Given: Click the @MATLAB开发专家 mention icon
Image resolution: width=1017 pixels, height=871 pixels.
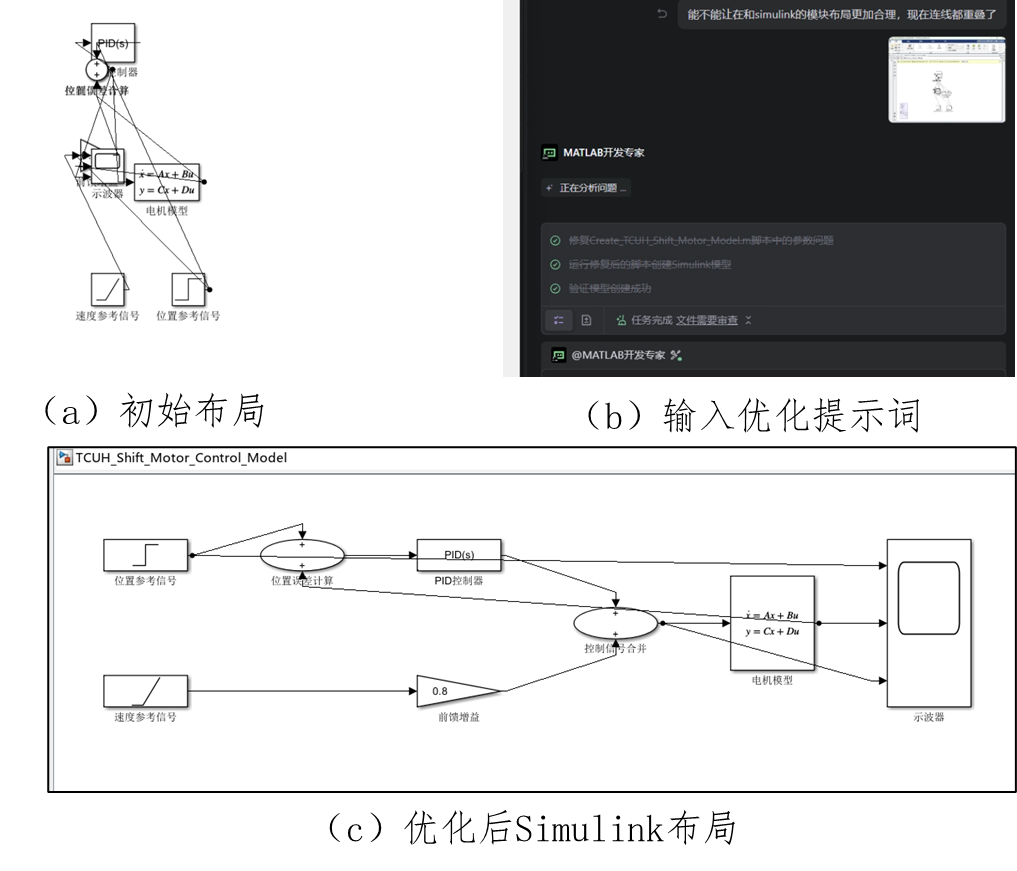Looking at the screenshot, I should [558, 355].
